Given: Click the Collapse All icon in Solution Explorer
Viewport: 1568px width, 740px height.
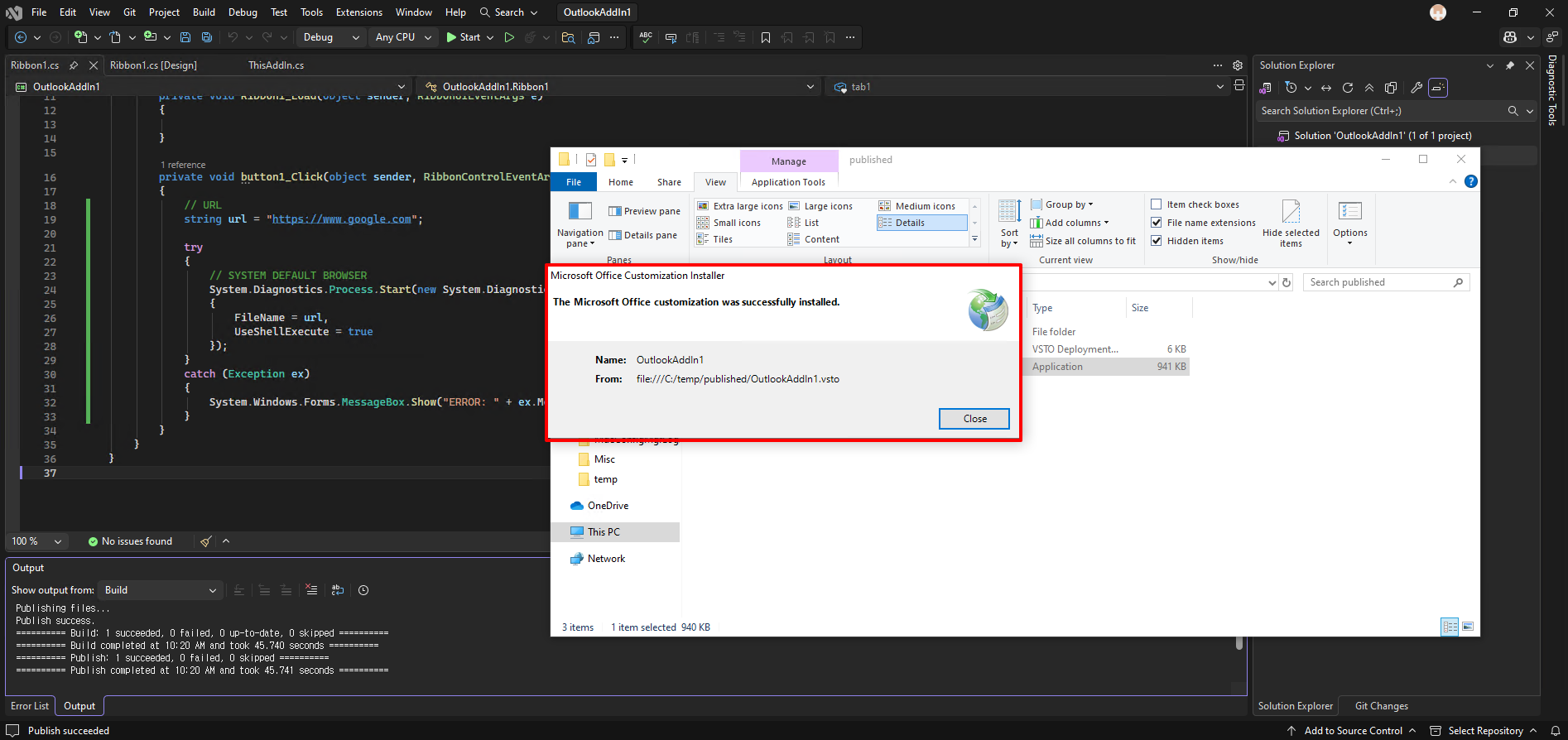Looking at the screenshot, I should 1369,88.
